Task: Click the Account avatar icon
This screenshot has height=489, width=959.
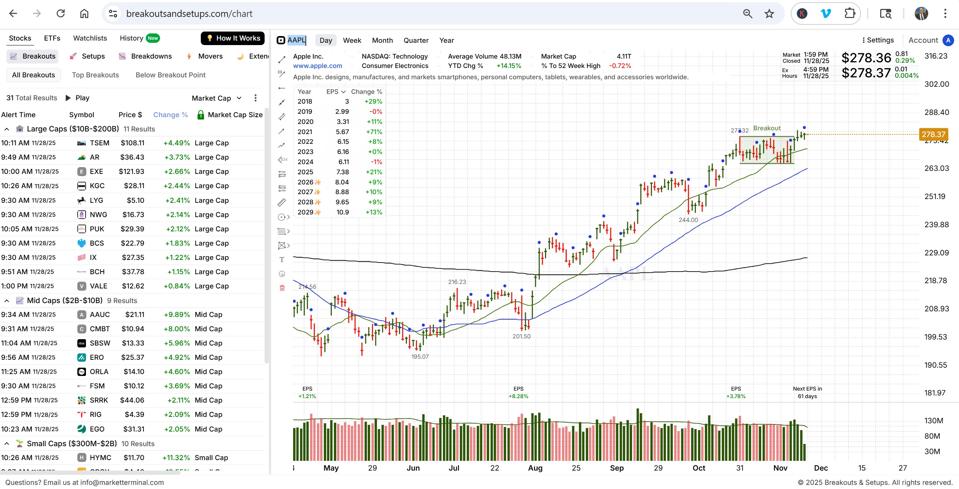Action: point(948,41)
